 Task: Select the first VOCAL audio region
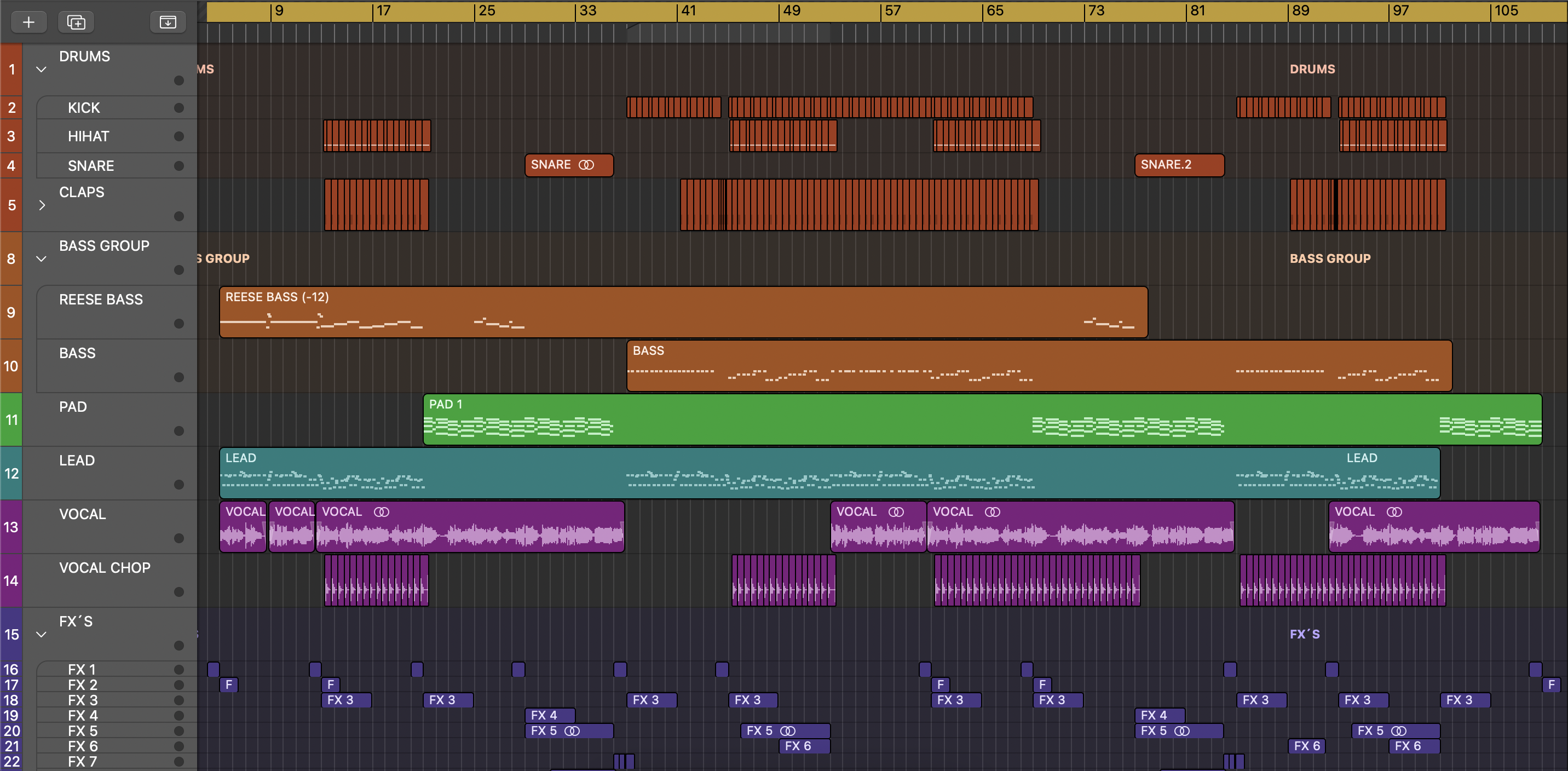tap(243, 527)
